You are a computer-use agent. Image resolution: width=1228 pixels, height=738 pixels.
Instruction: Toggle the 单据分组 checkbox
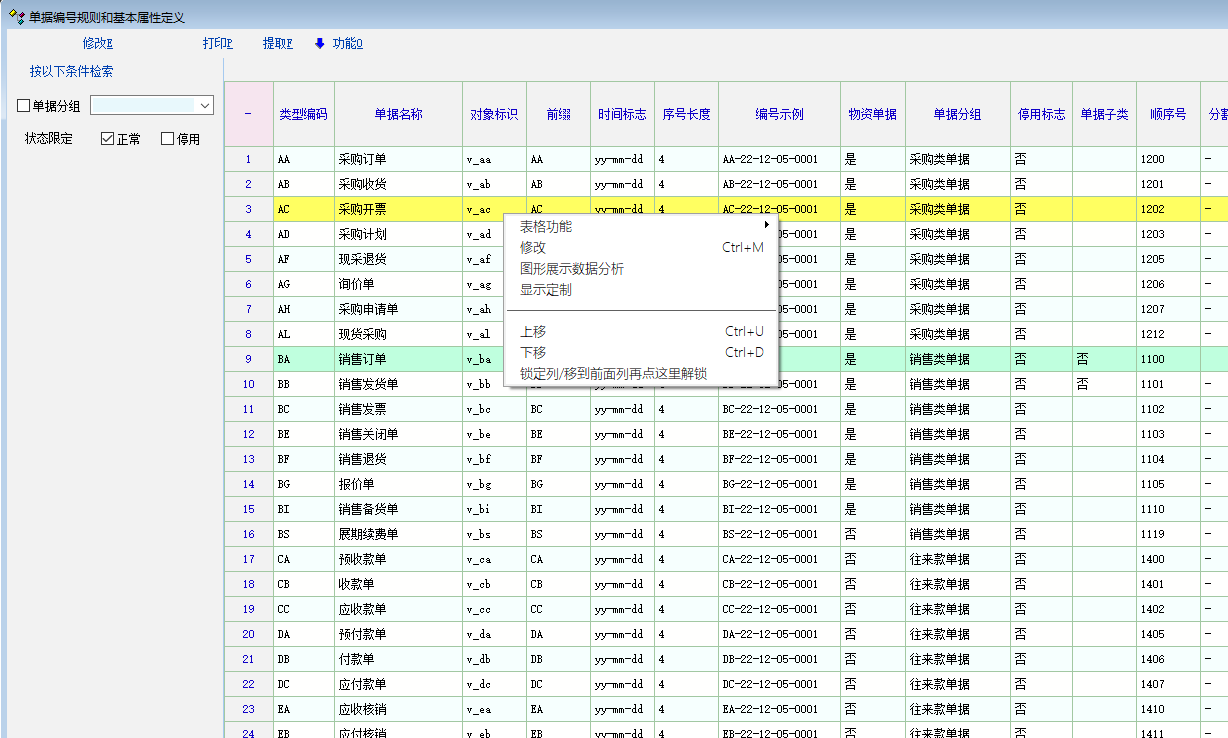(24, 106)
